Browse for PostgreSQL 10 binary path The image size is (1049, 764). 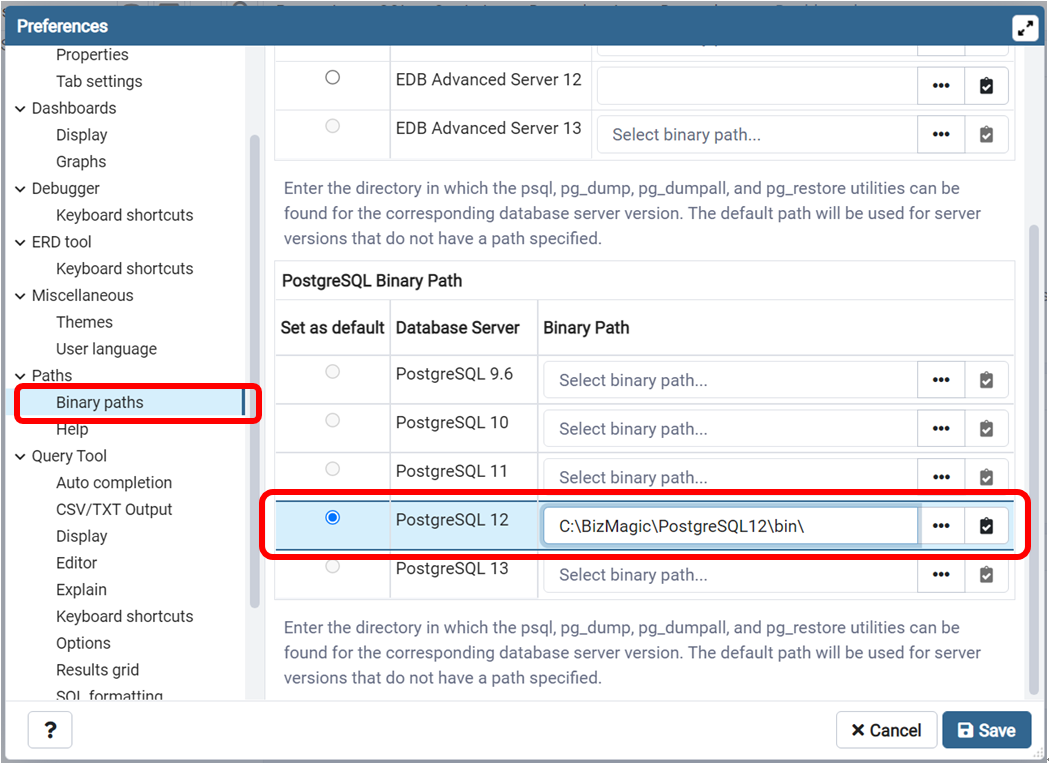(941, 429)
